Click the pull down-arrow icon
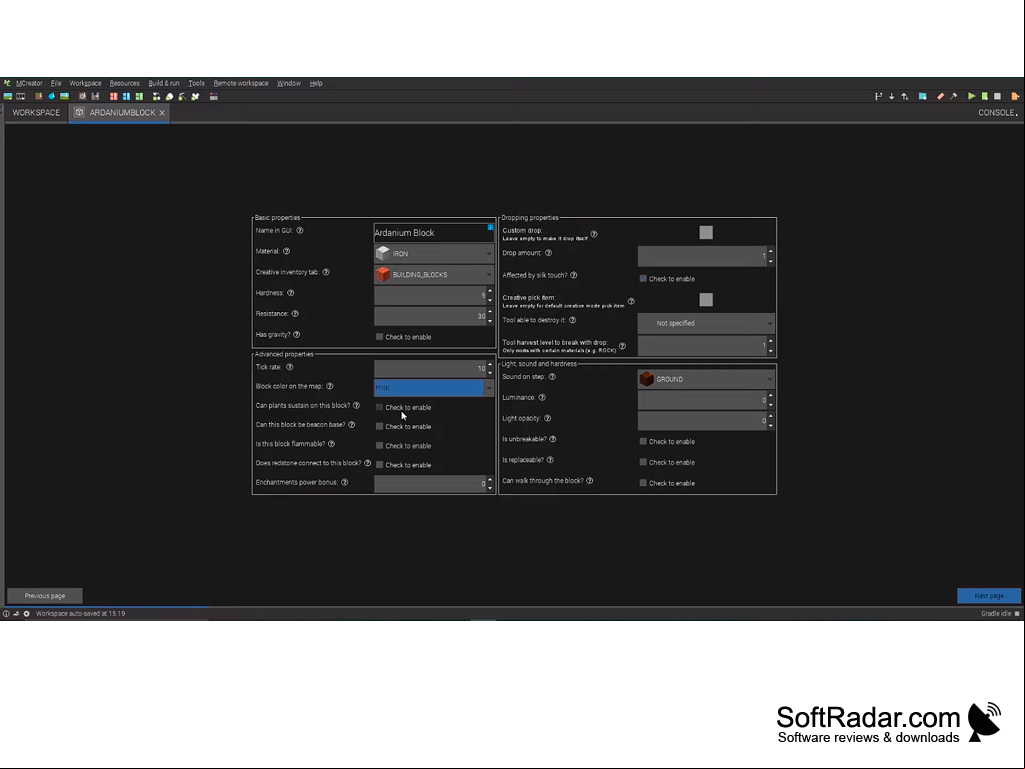The width and height of the screenshot is (1025, 769). (892, 96)
